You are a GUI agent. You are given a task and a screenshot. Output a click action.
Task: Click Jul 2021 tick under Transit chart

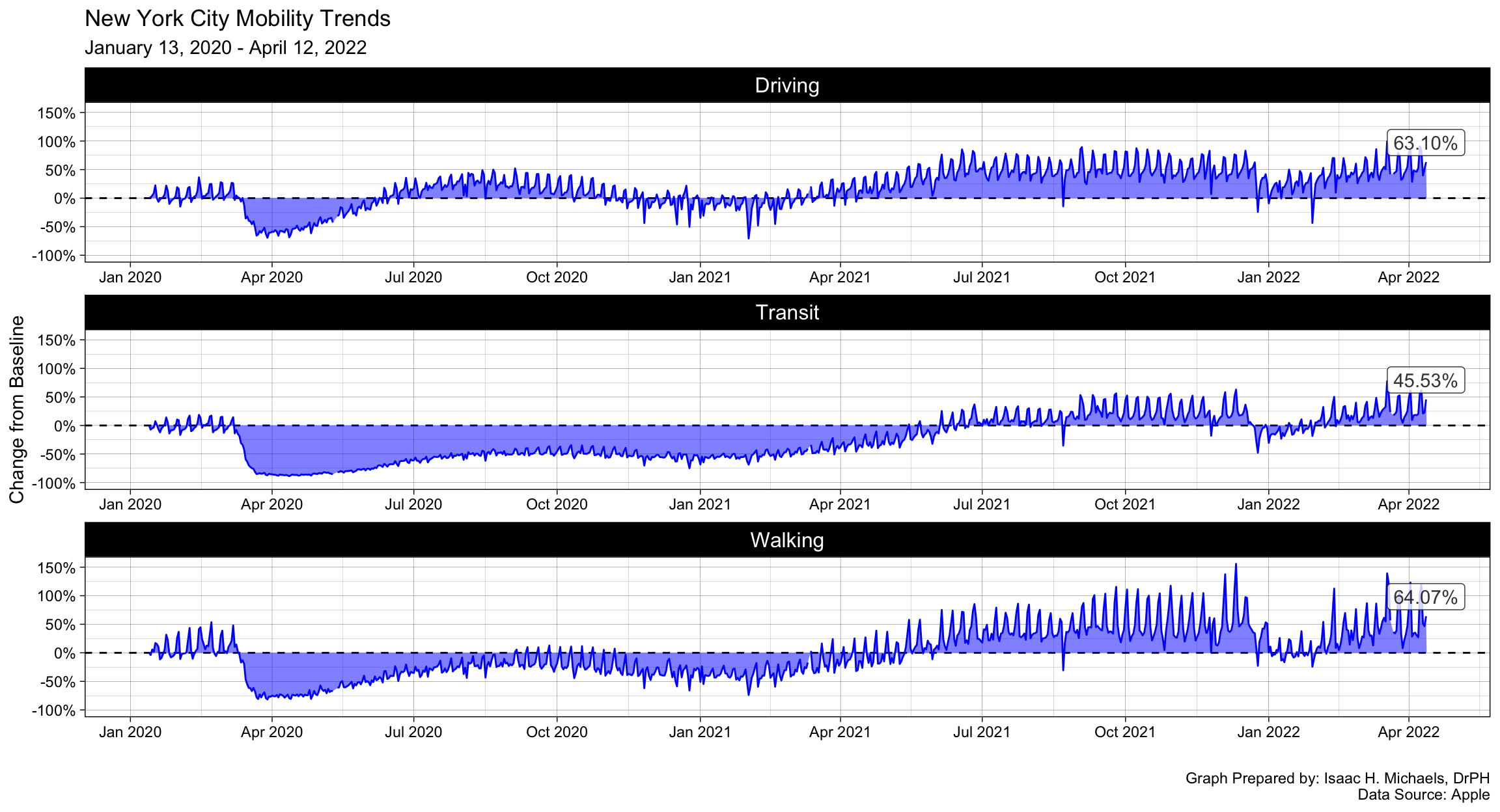click(982, 505)
